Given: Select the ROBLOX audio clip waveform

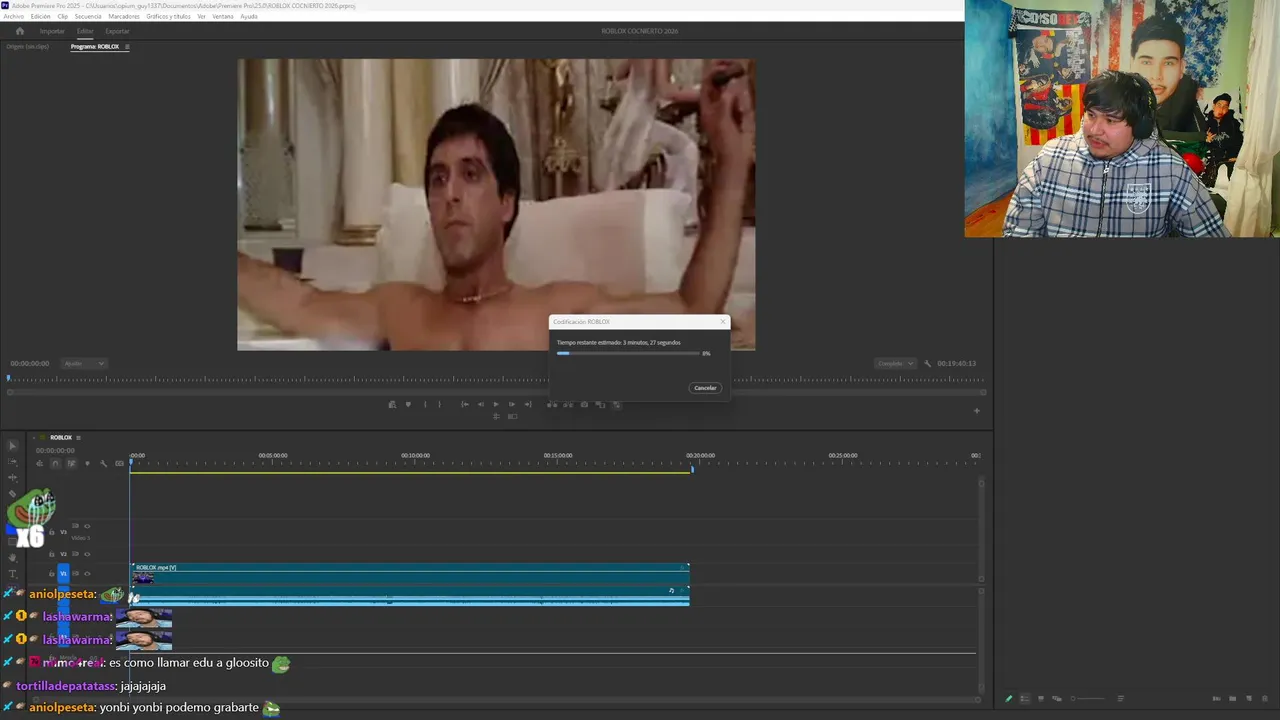Looking at the screenshot, I should 410,596.
